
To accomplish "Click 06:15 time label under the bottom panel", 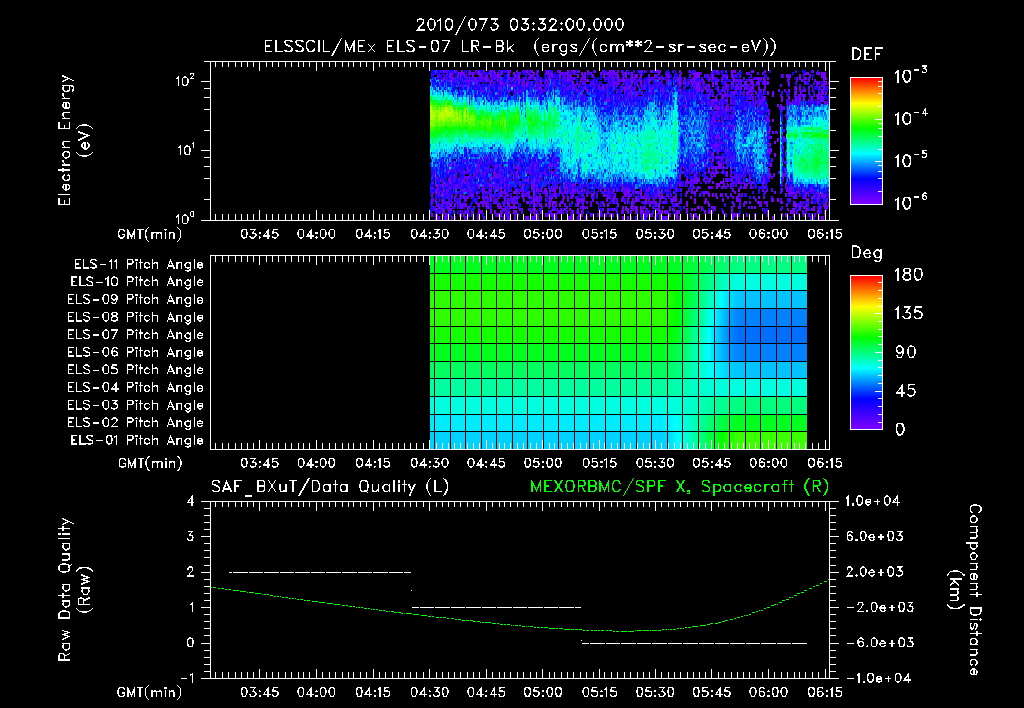I will tap(824, 692).
